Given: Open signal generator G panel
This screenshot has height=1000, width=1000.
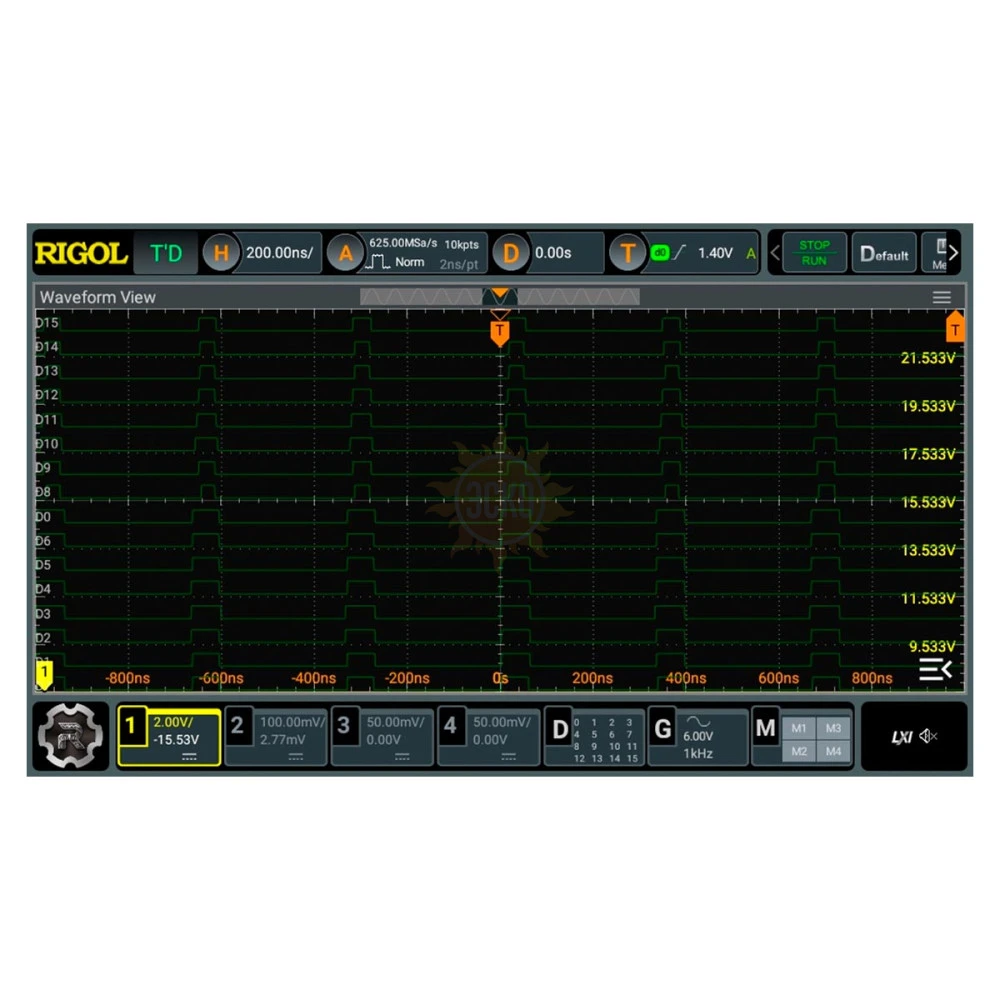Looking at the screenshot, I should coord(698,737).
